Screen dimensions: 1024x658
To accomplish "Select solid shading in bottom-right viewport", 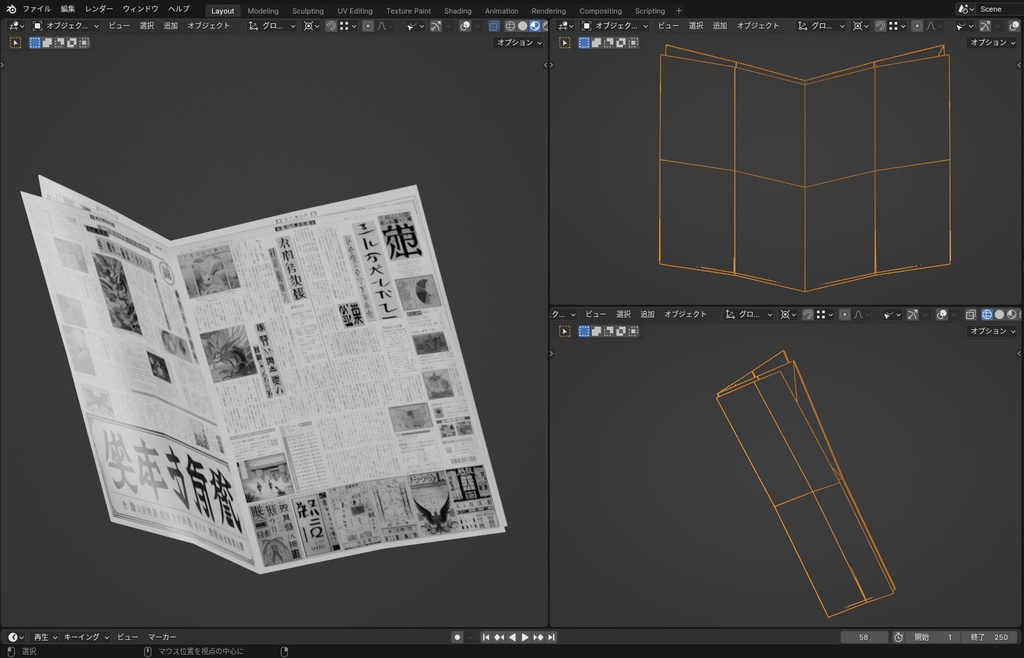I will pyautogui.click(x=999, y=315).
